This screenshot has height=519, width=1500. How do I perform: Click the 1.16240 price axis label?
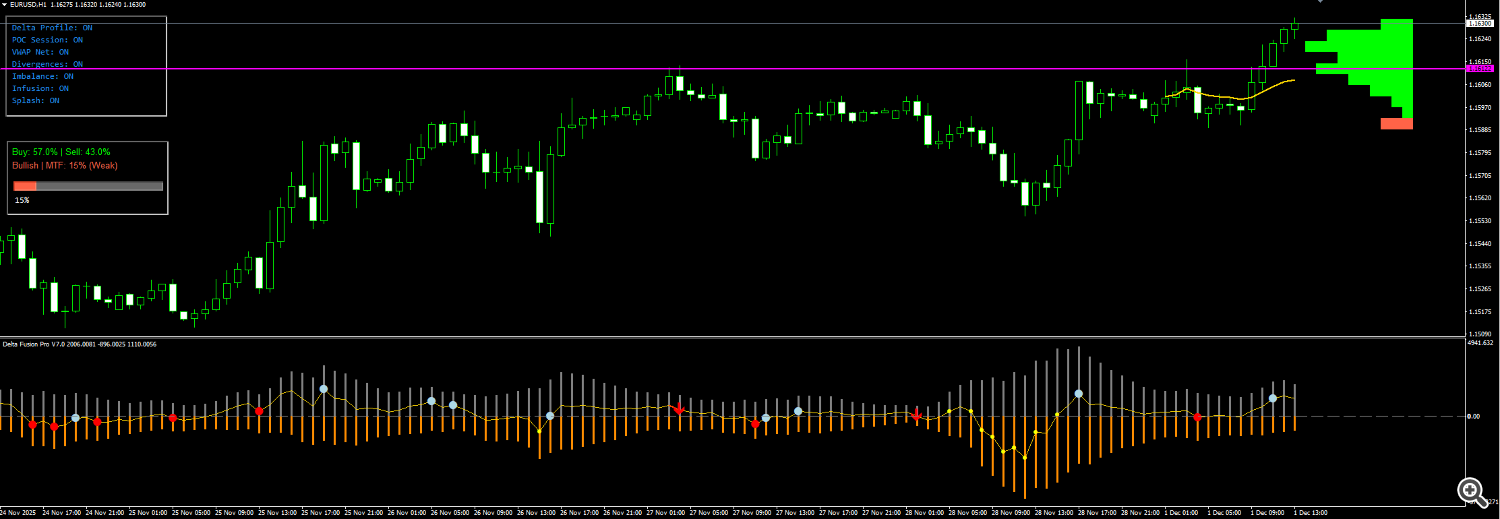point(1481,39)
